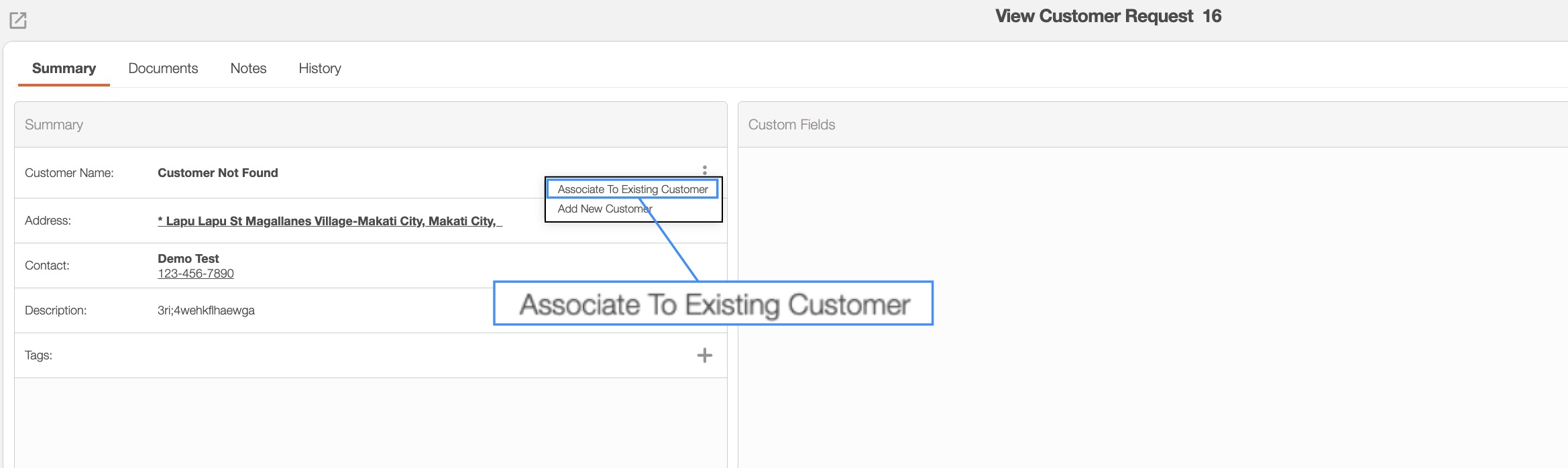Open the three-dot customer options menu
Viewport: 1568px width, 468px height.
[x=704, y=170]
